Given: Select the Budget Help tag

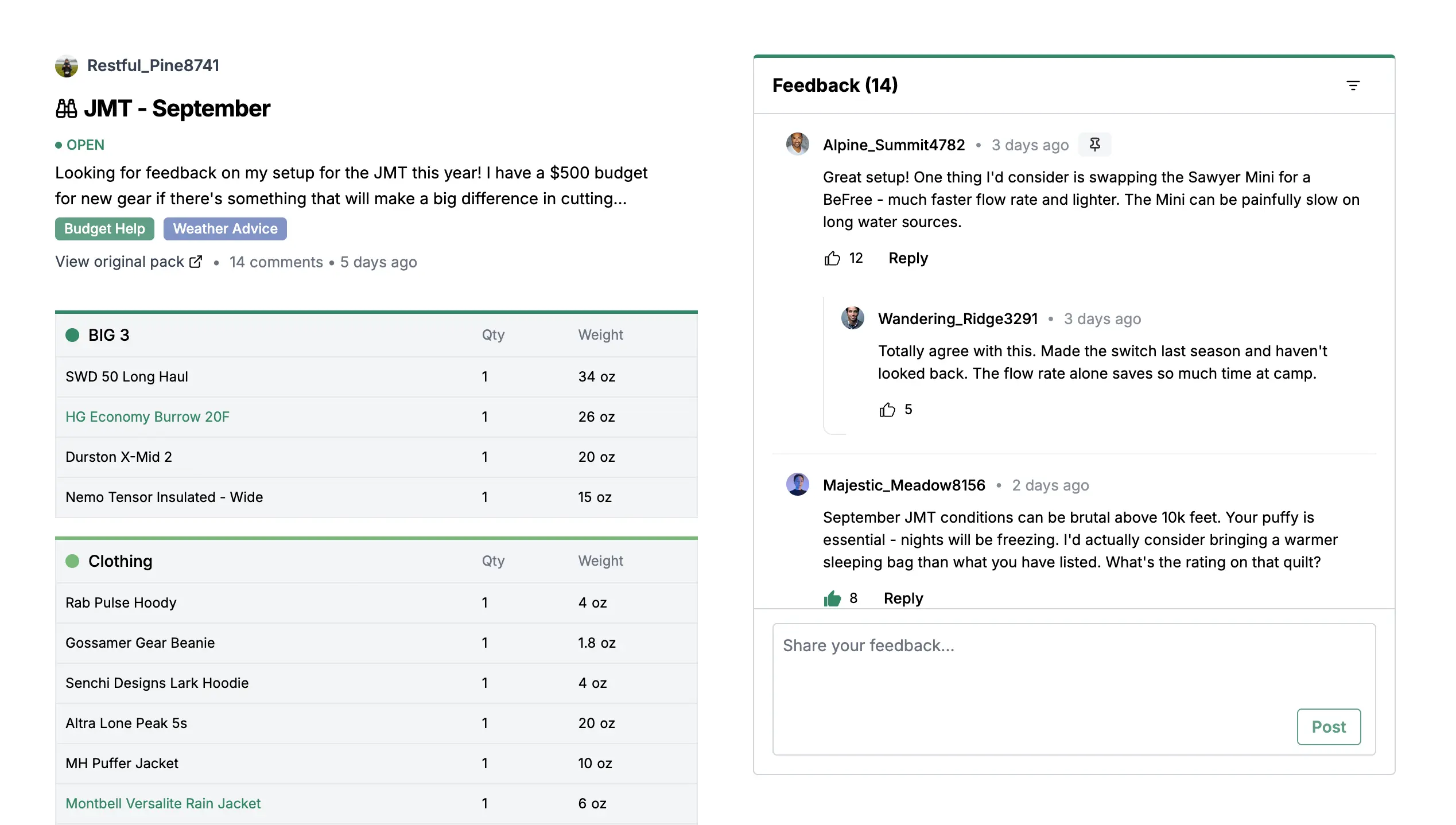Looking at the screenshot, I should click(x=104, y=229).
